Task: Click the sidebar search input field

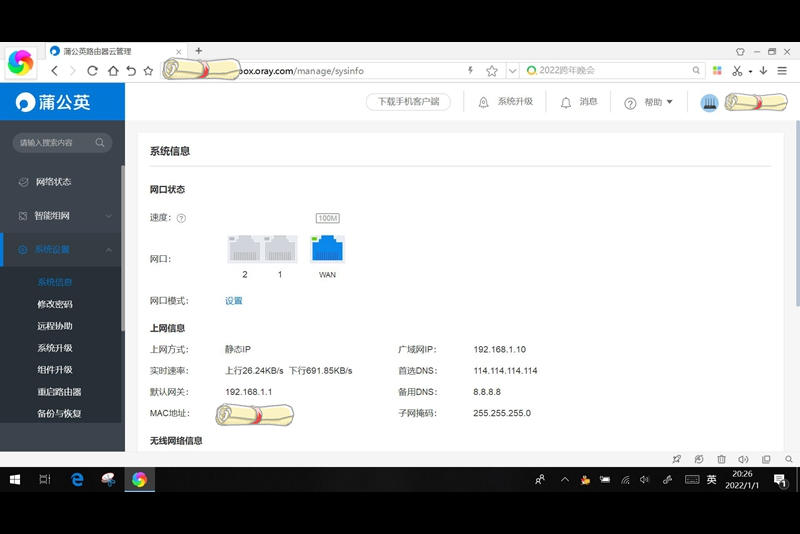Action: 55,143
